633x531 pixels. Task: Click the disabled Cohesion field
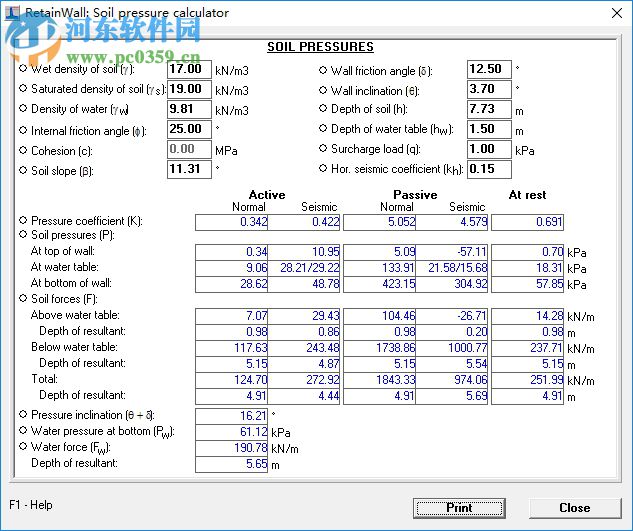[189, 149]
